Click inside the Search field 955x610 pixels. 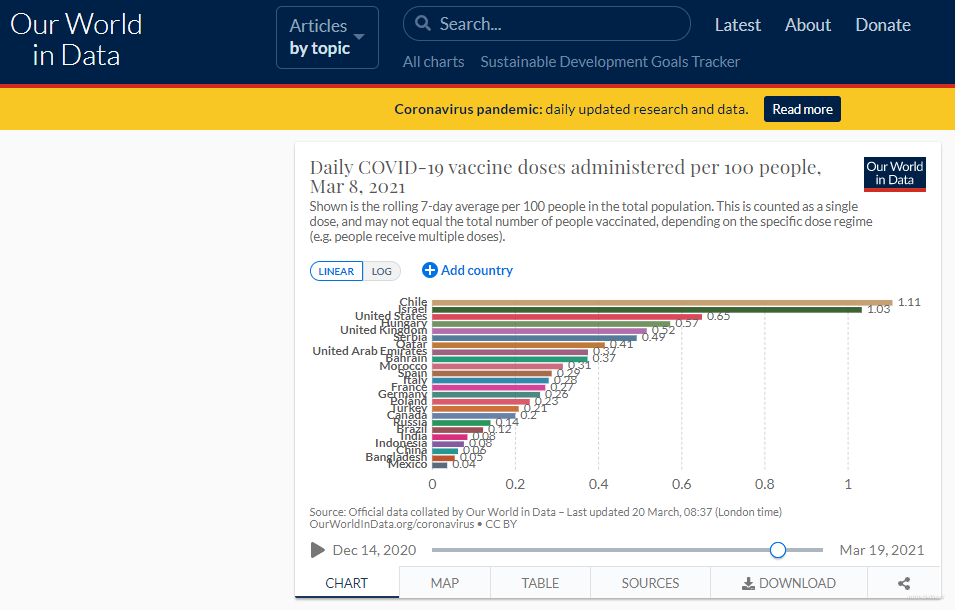tap(547, 24)
